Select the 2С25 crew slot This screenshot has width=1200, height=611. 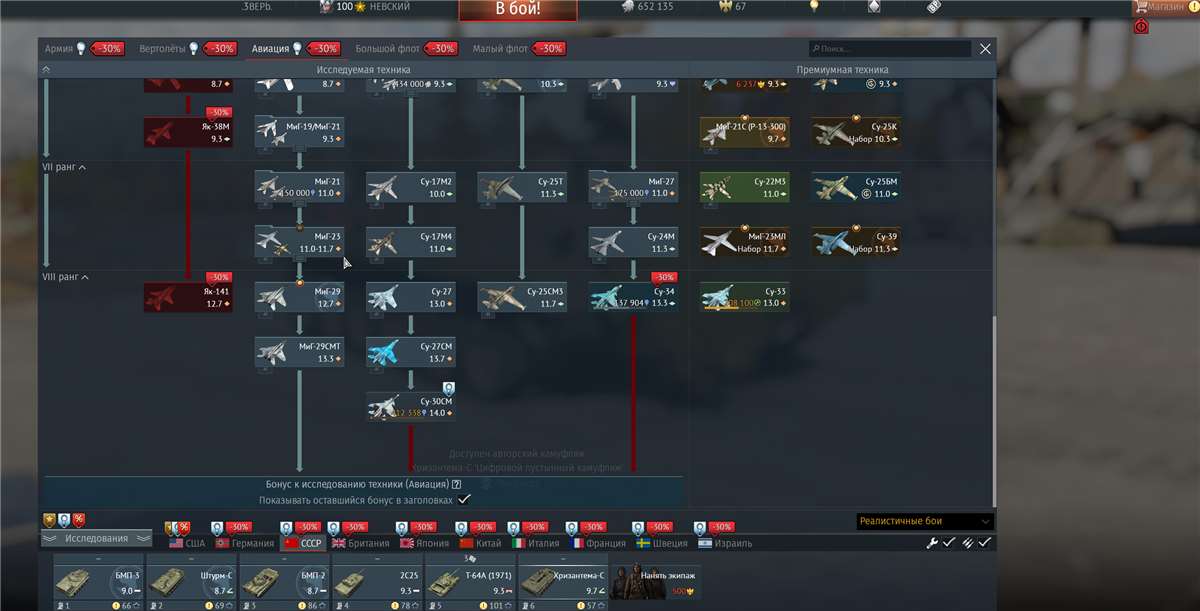(x=377, y=584)
